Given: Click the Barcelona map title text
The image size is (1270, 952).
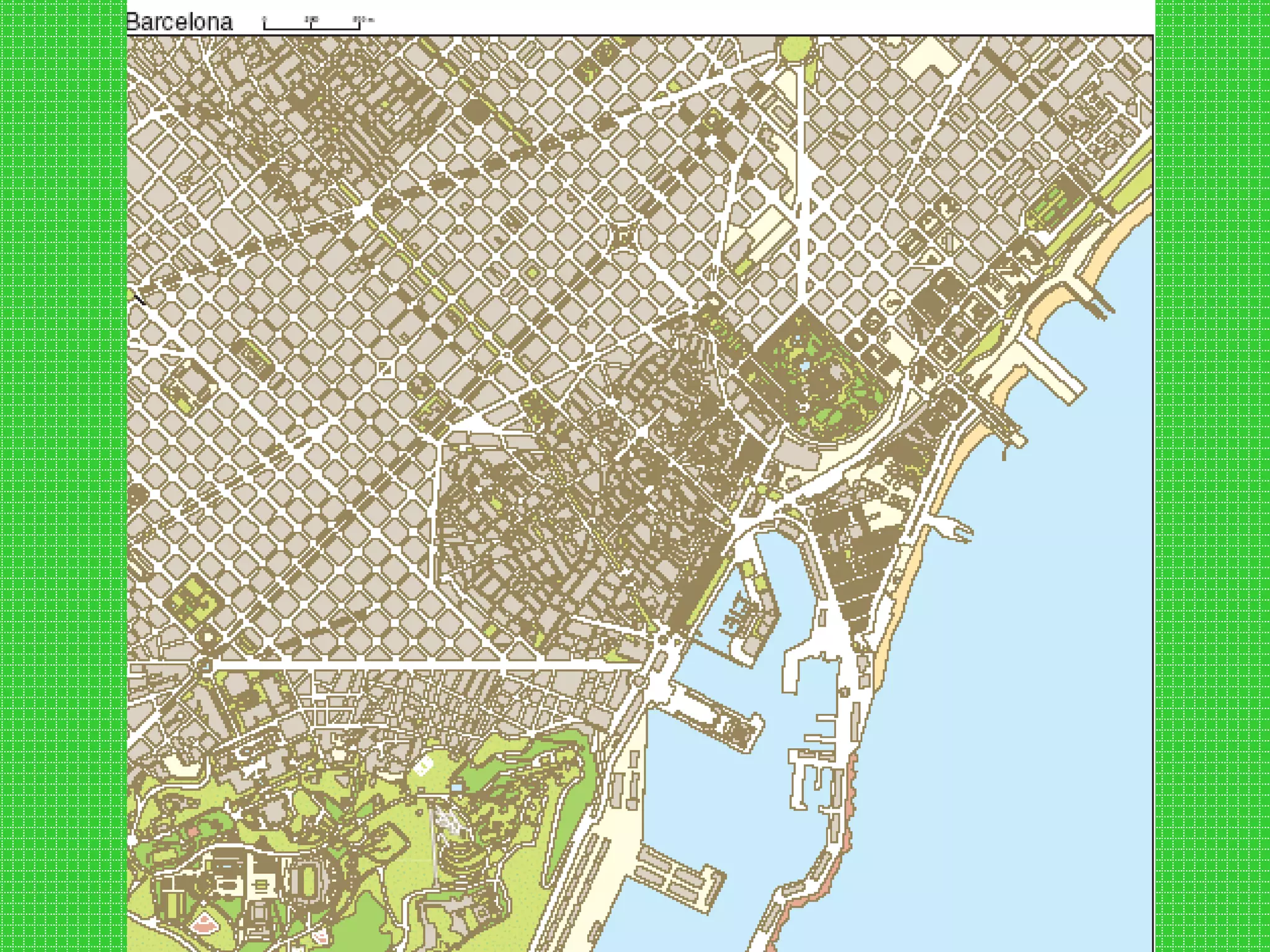Looking at the screenshot, I should pyautogui.click(x=179, y=22).
